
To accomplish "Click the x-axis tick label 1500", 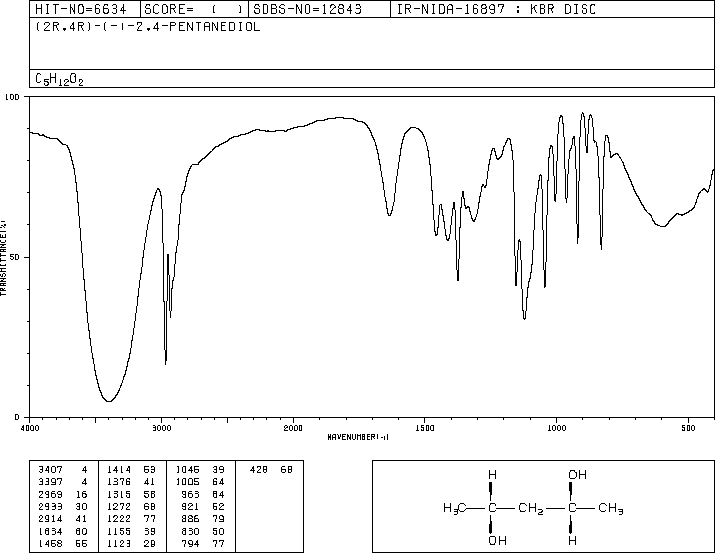I will (x=425, y=428).
